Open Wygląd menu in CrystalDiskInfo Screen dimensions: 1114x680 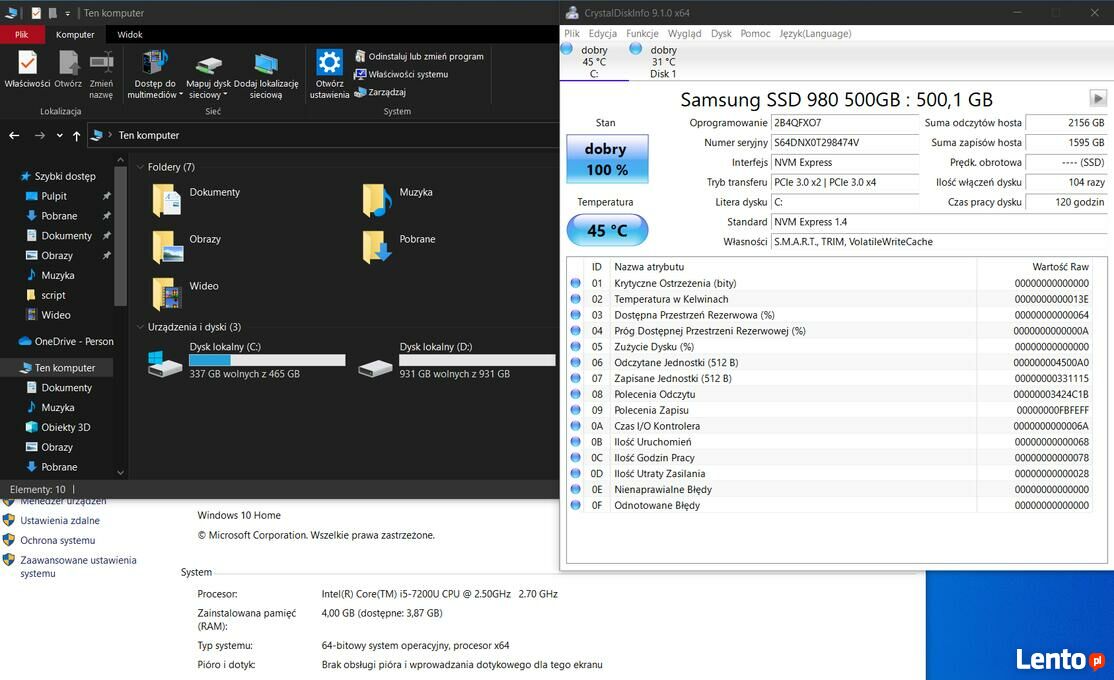684,33
